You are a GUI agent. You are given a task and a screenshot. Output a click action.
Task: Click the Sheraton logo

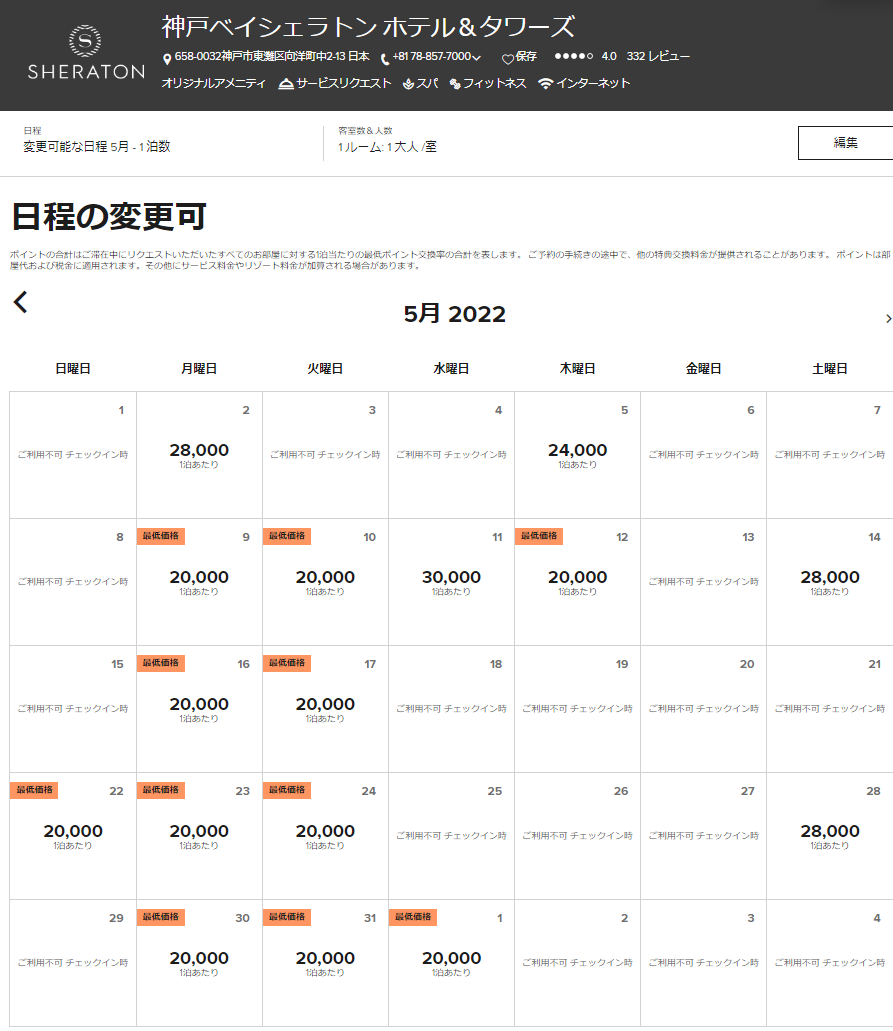pos(86,54)
